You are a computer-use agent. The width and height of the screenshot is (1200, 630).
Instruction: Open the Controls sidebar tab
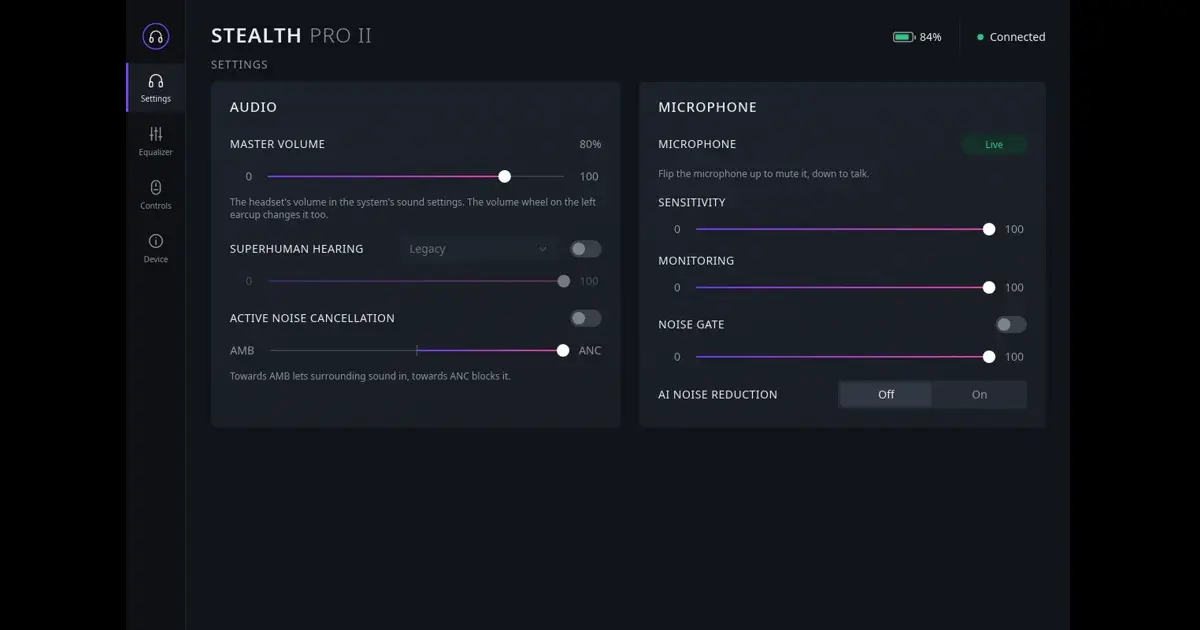click(x=156, y=195)
